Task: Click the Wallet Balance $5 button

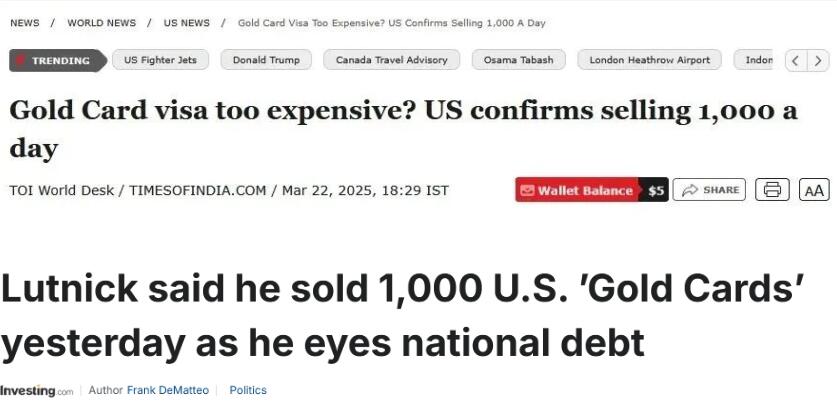Action: pyautogui.click(x=591, y=189)
